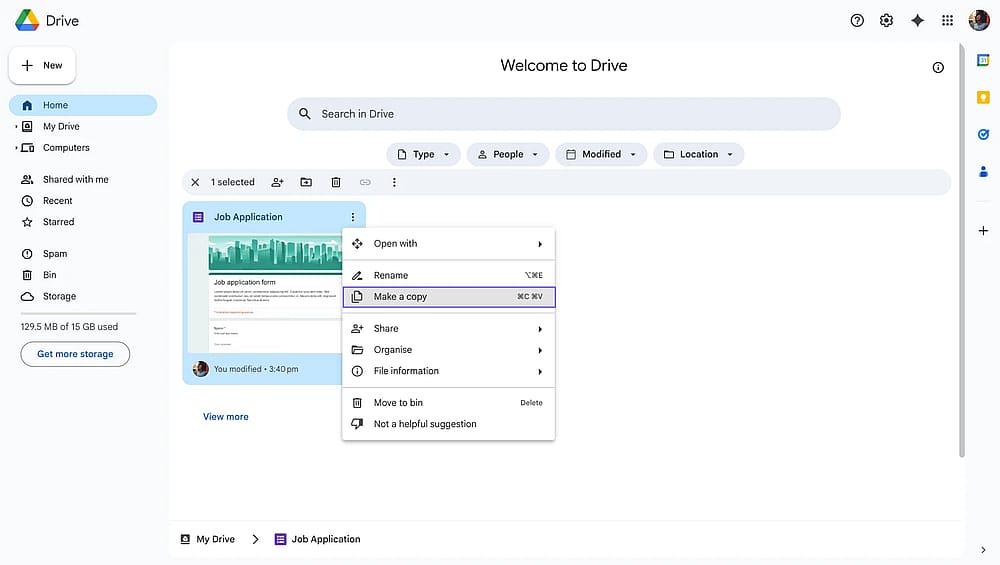
Task: Open the Type filter dropdown
Action: click(x=423, y=154)
